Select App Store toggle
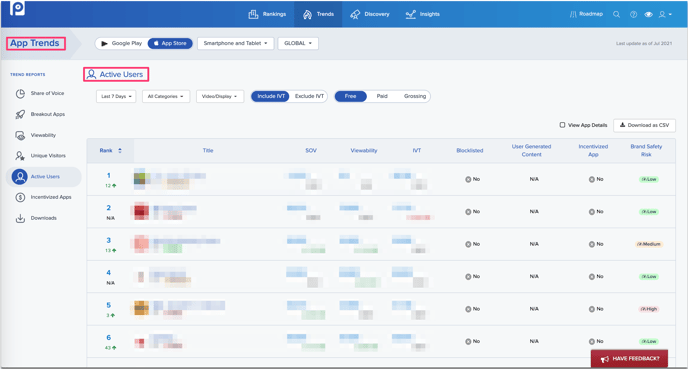 [170, 43]
